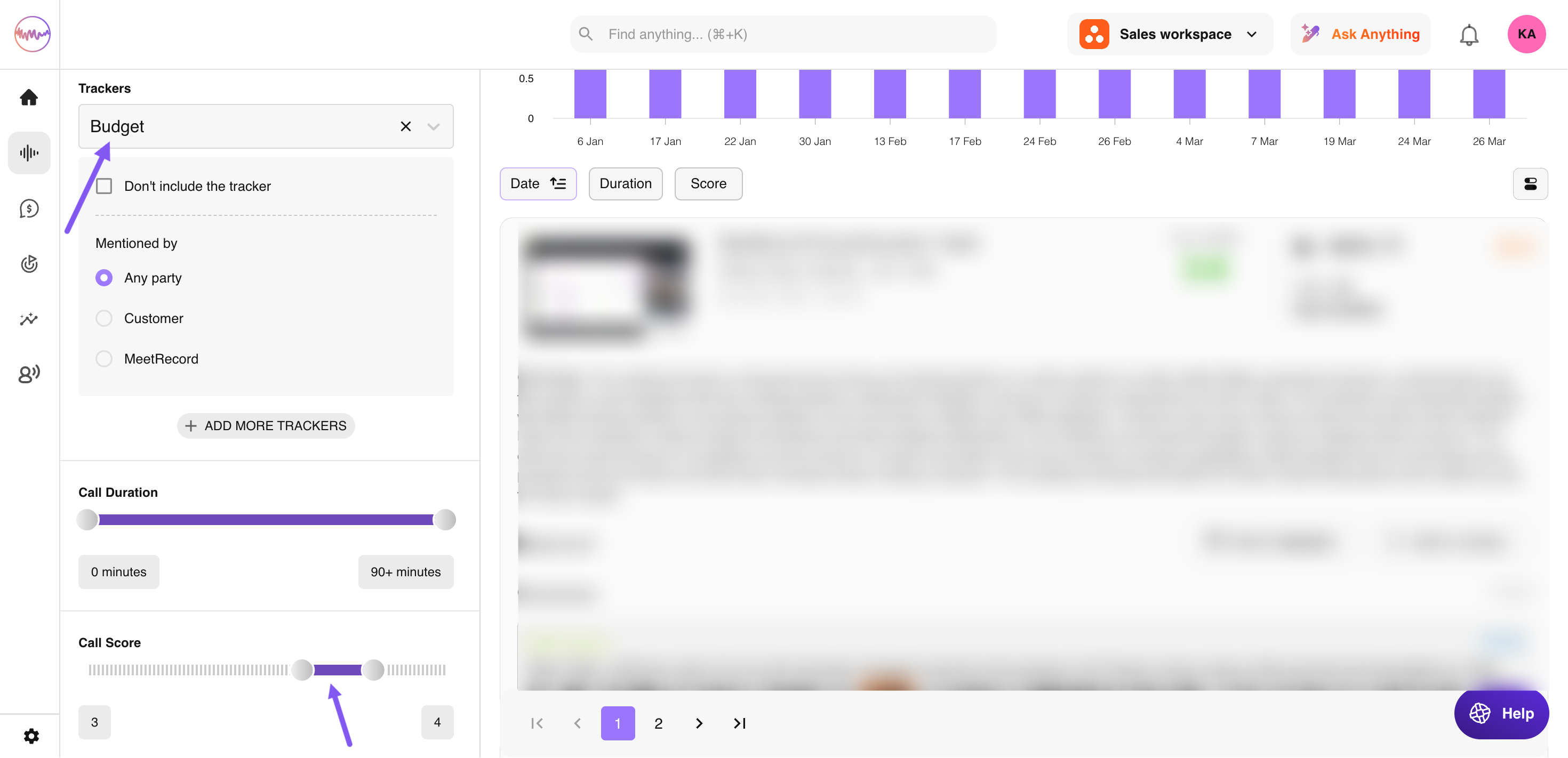Open the speaker coaching sidebar icon

click(29, 374)
